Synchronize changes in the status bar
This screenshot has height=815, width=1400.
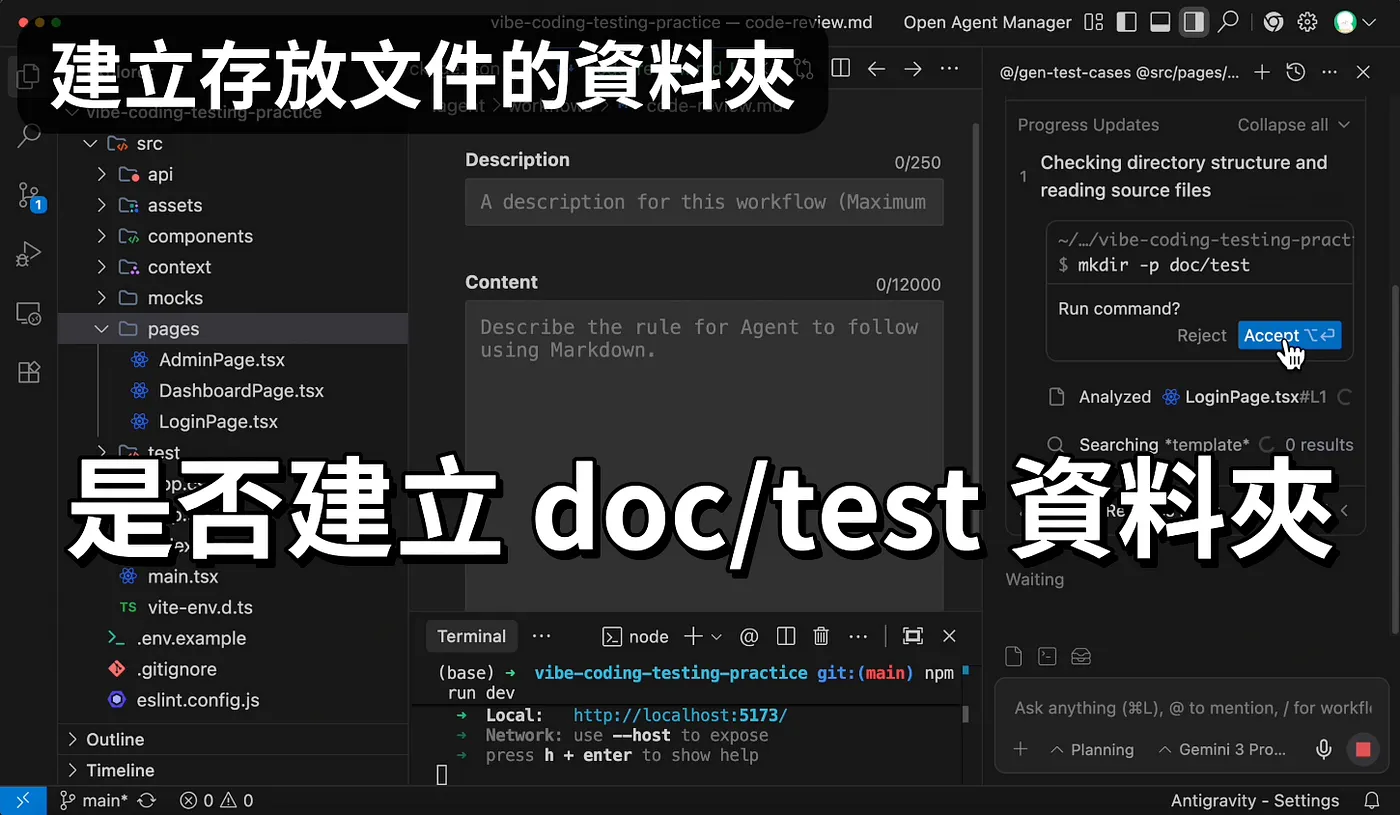pyautogui.click(x=146, y=800)
